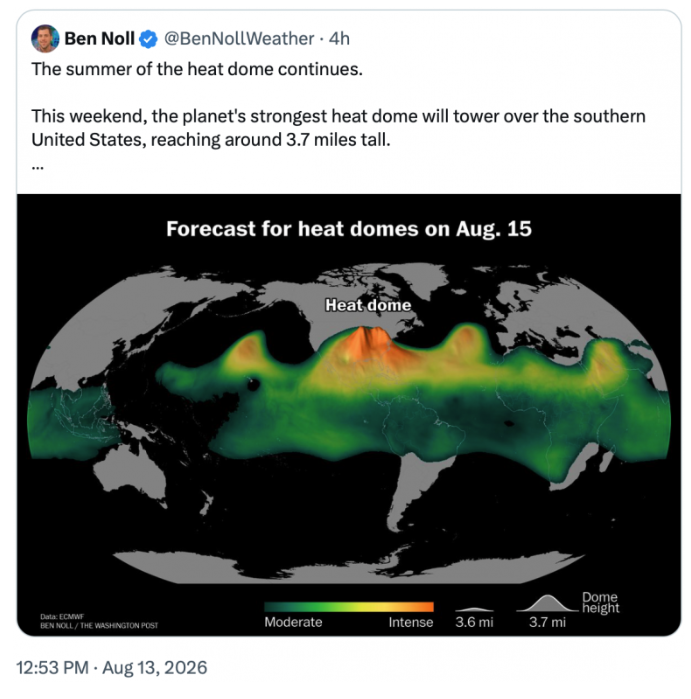
Task: Open the Ben Noll display name
Action: click(99, 39)
